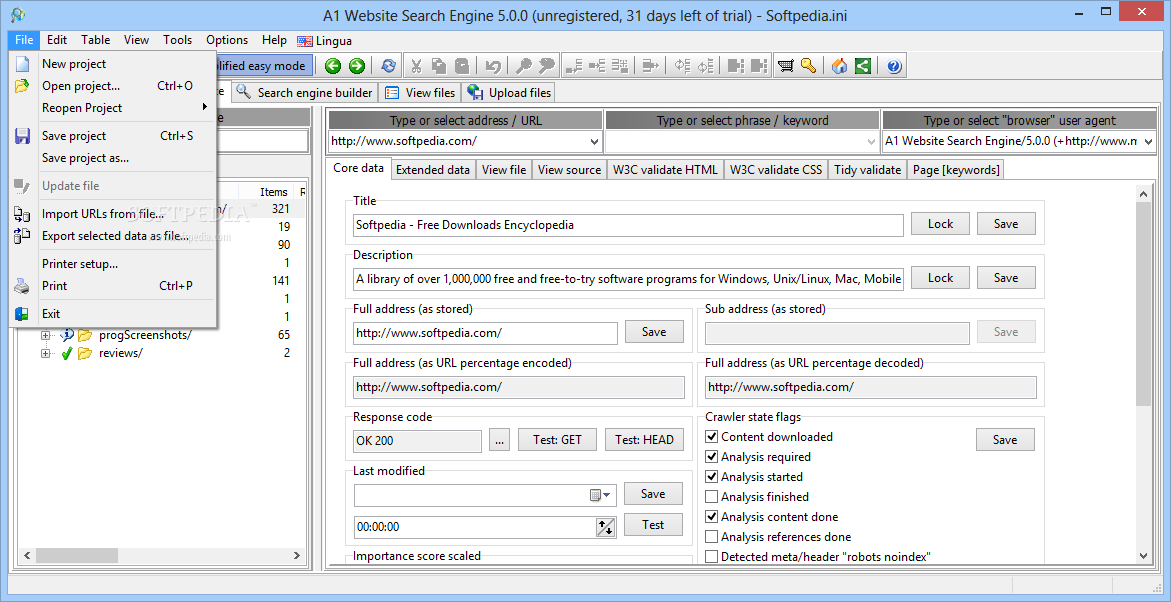Click the ellipsis button next to response code
The height and width of the screenshot is (602, 1171).
pos(500,441)
